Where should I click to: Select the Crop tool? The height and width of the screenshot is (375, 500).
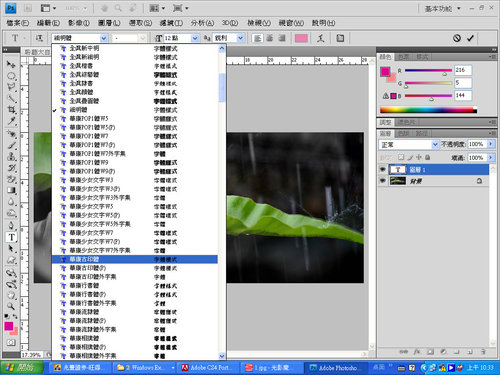[x=12, y=109]
